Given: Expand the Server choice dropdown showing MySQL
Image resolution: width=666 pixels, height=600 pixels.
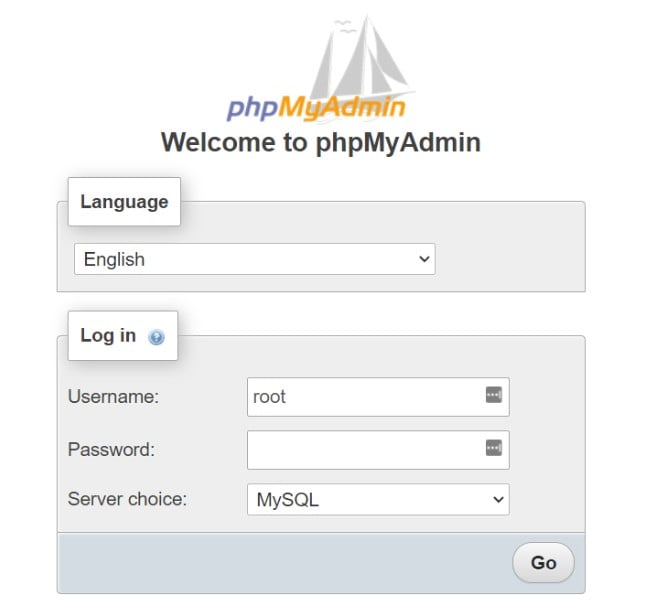Looking at the screenshot, I should pyautogui.click(x=377, y=499).
